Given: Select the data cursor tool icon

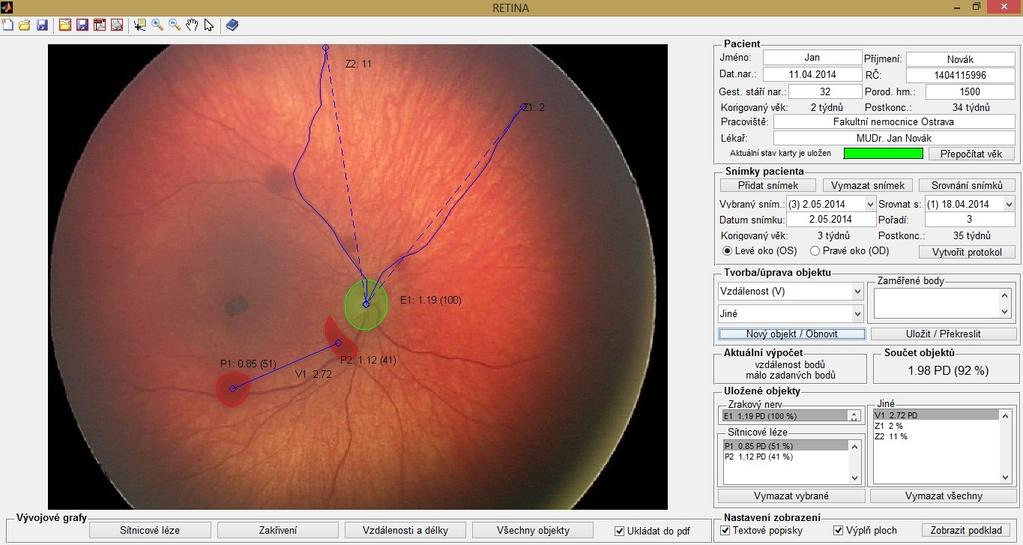Looking at the screenshot, I should coord(140,25).
